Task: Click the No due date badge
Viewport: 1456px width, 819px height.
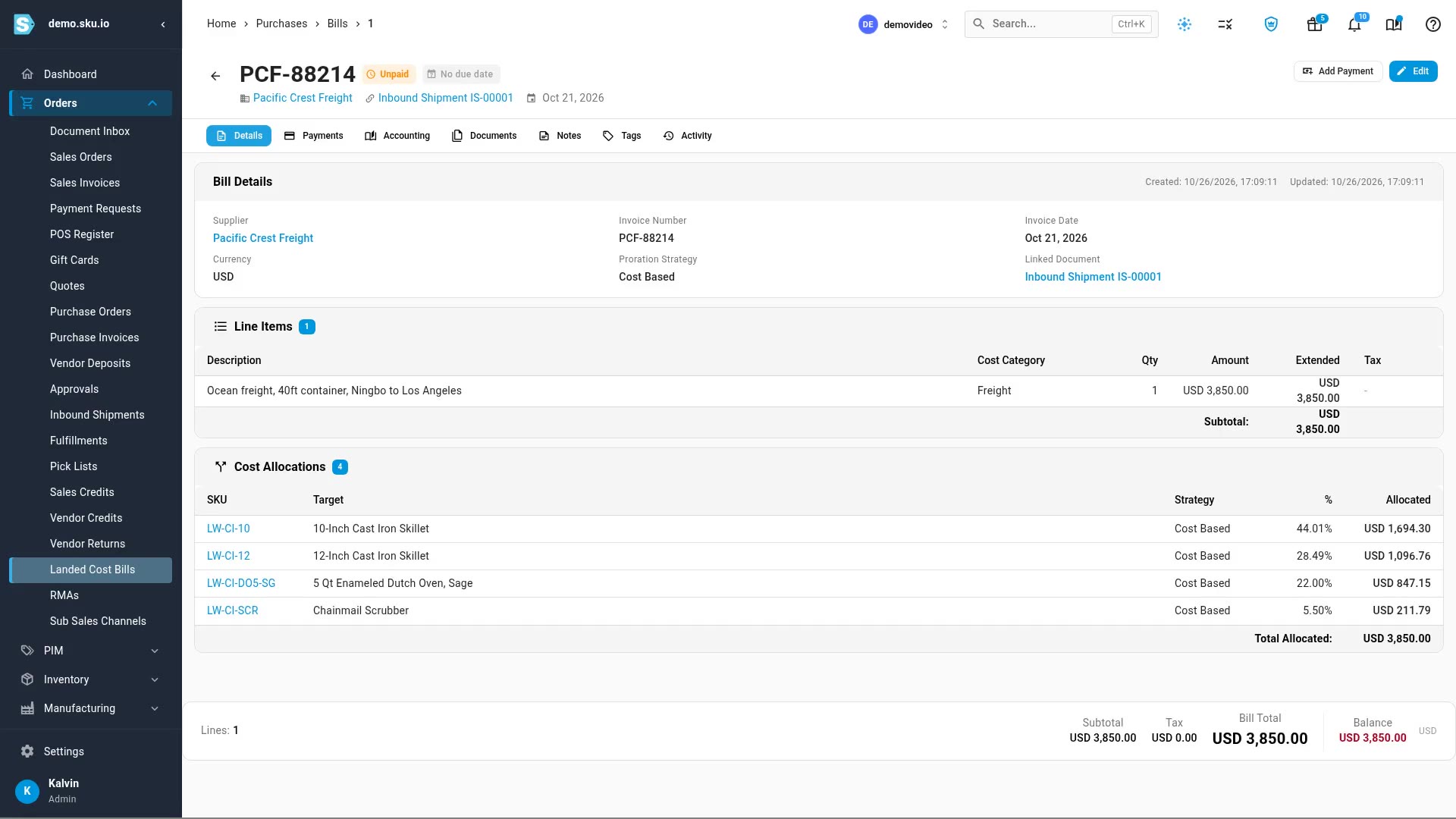Action: coord(461,74)
